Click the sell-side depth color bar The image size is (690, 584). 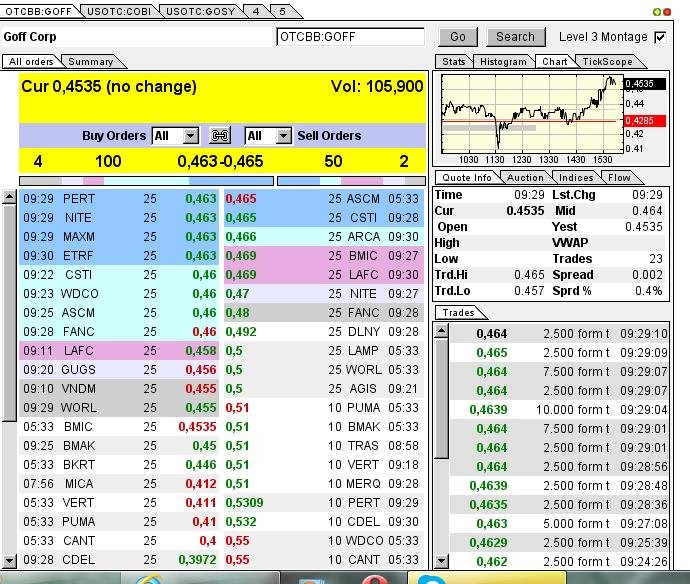(x=352, y=181)
